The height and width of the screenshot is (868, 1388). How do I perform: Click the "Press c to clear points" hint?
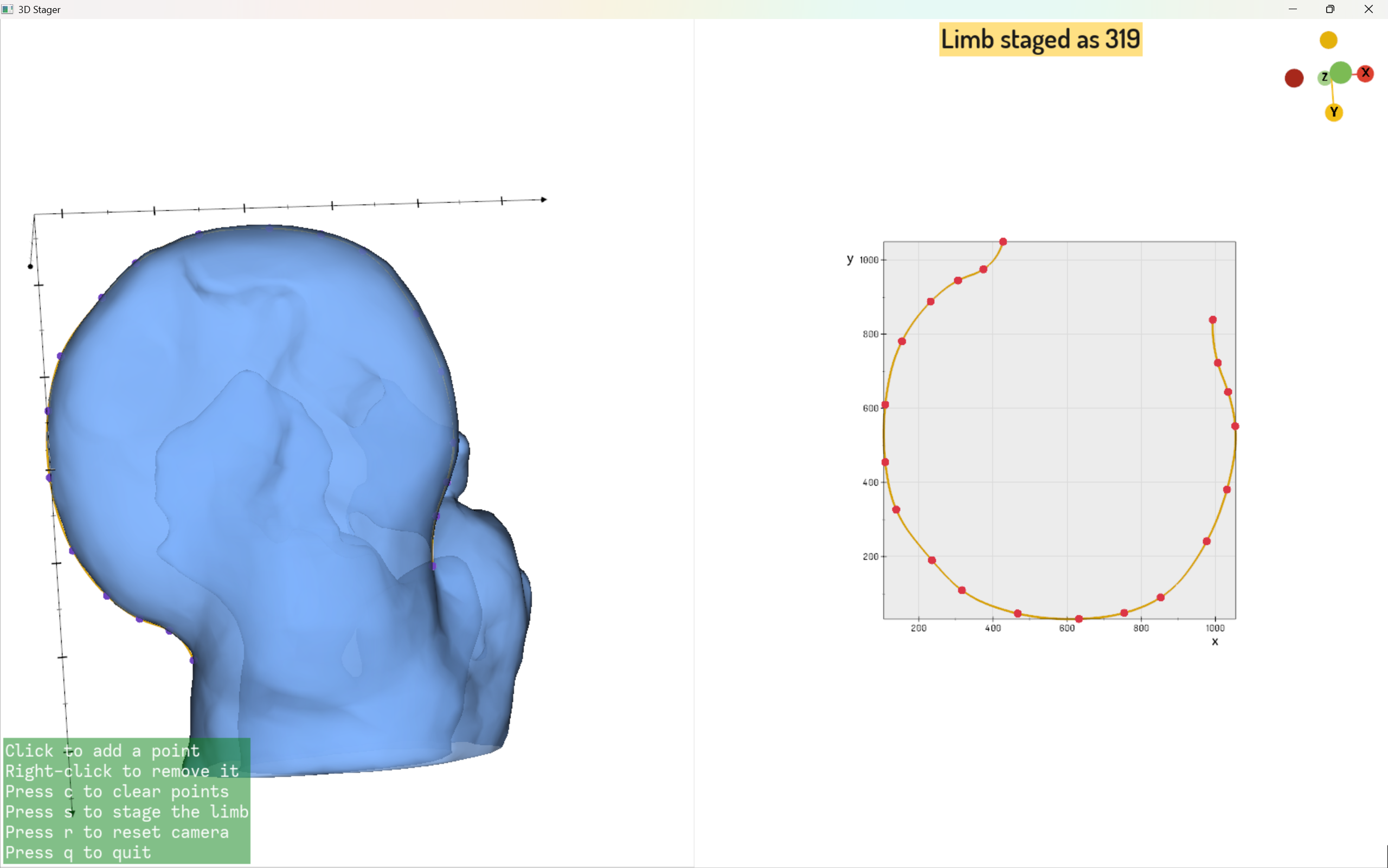(117, 791)
